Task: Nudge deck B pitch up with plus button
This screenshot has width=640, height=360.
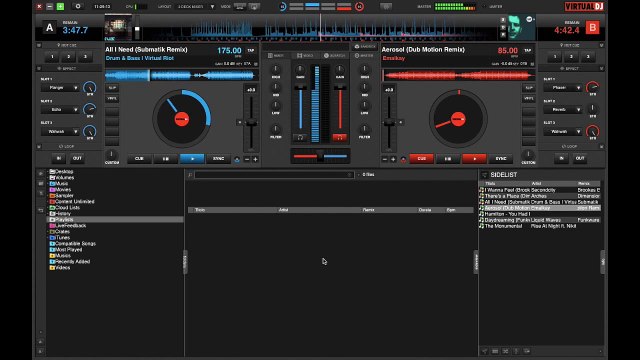Action: pyautogui.click(x=393, y=159)
